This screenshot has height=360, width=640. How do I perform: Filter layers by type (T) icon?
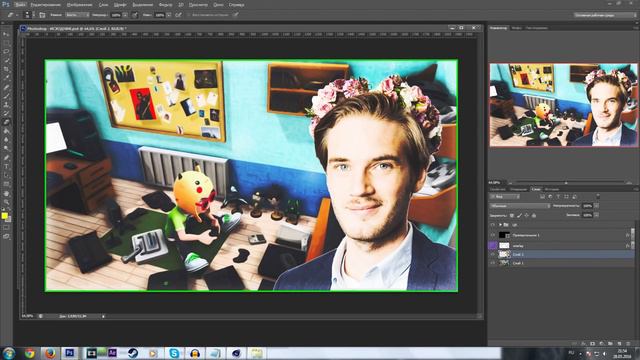558,197
